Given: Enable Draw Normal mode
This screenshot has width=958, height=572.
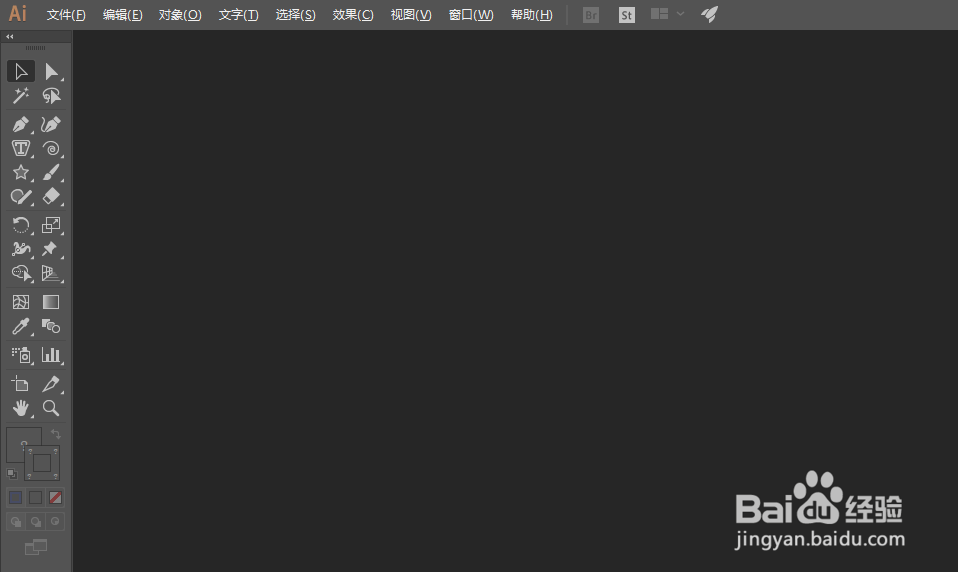Looking at the screenshot, I should pyautogui.click(x=16, y=521).
